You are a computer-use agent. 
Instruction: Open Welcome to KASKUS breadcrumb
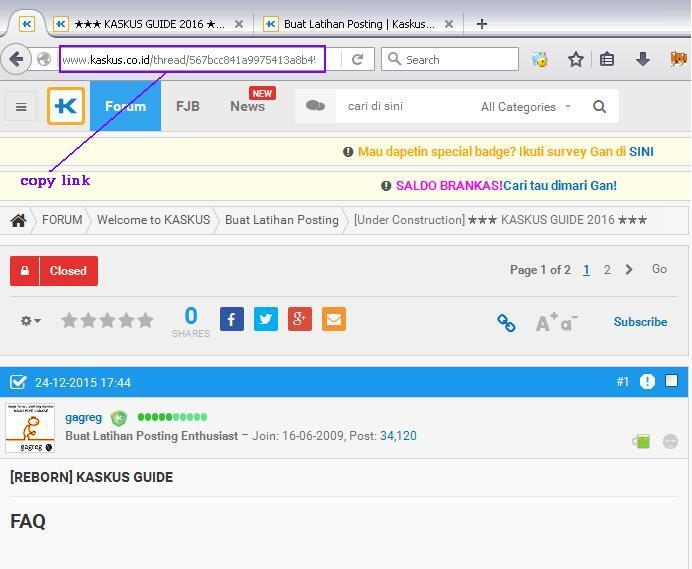pyautogui.click(x=154, y=220)
